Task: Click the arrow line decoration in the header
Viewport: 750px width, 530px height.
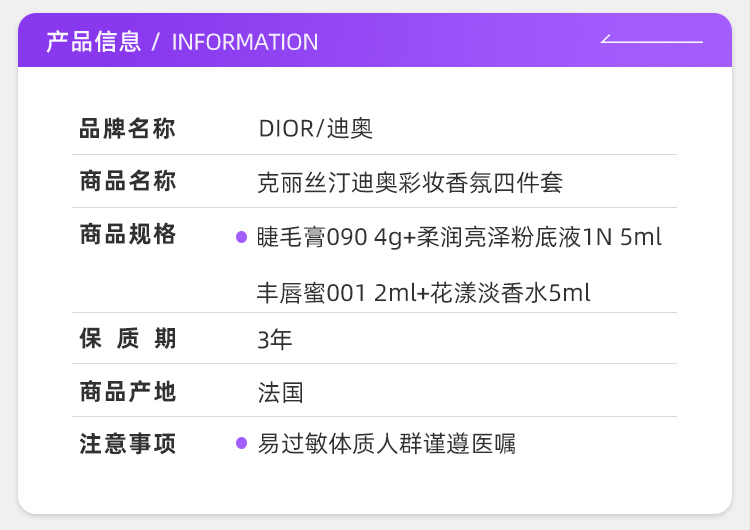Action: tap(651, 41)
